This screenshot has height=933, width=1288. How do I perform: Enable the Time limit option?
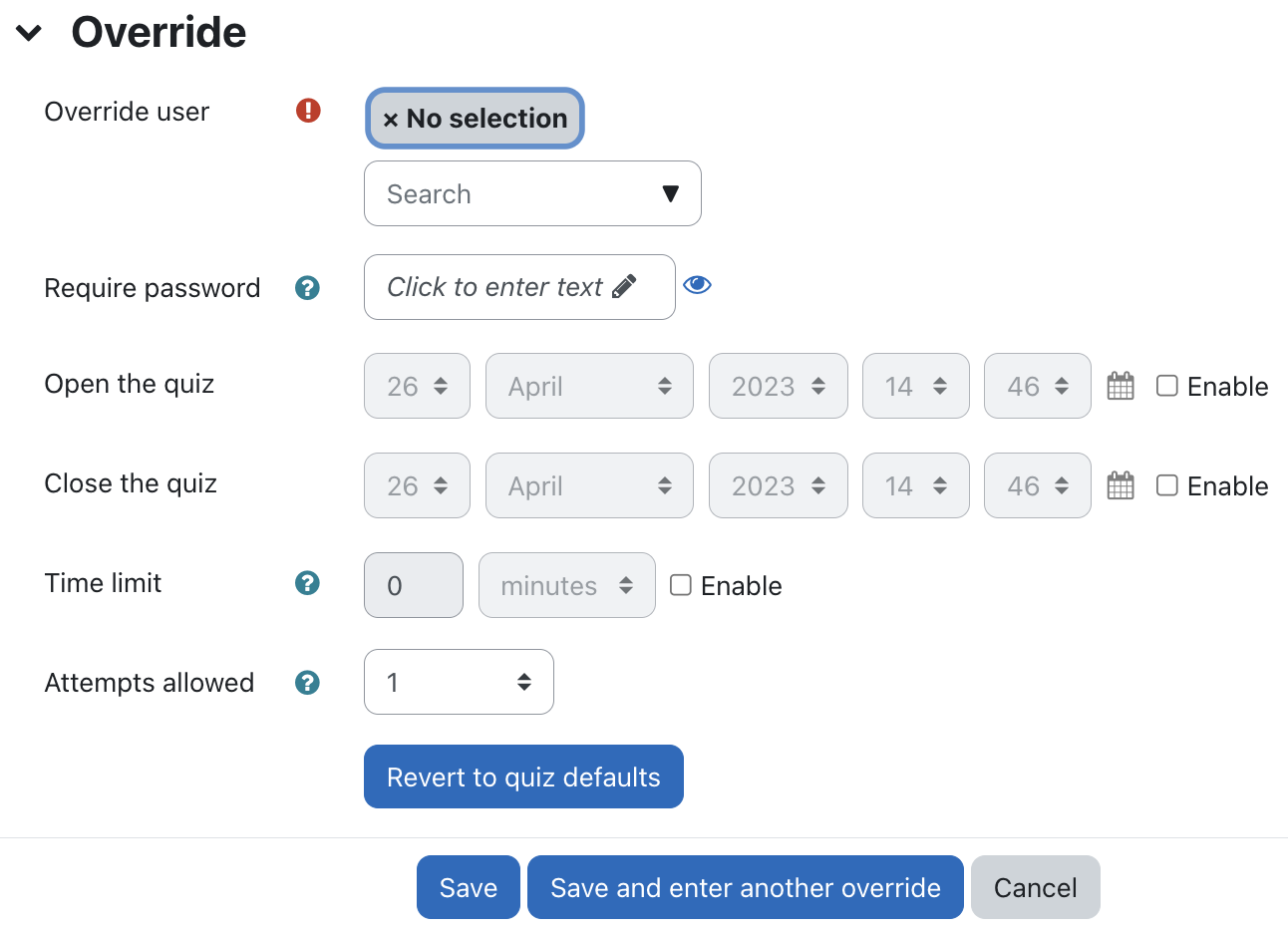(x=681, y=585)
